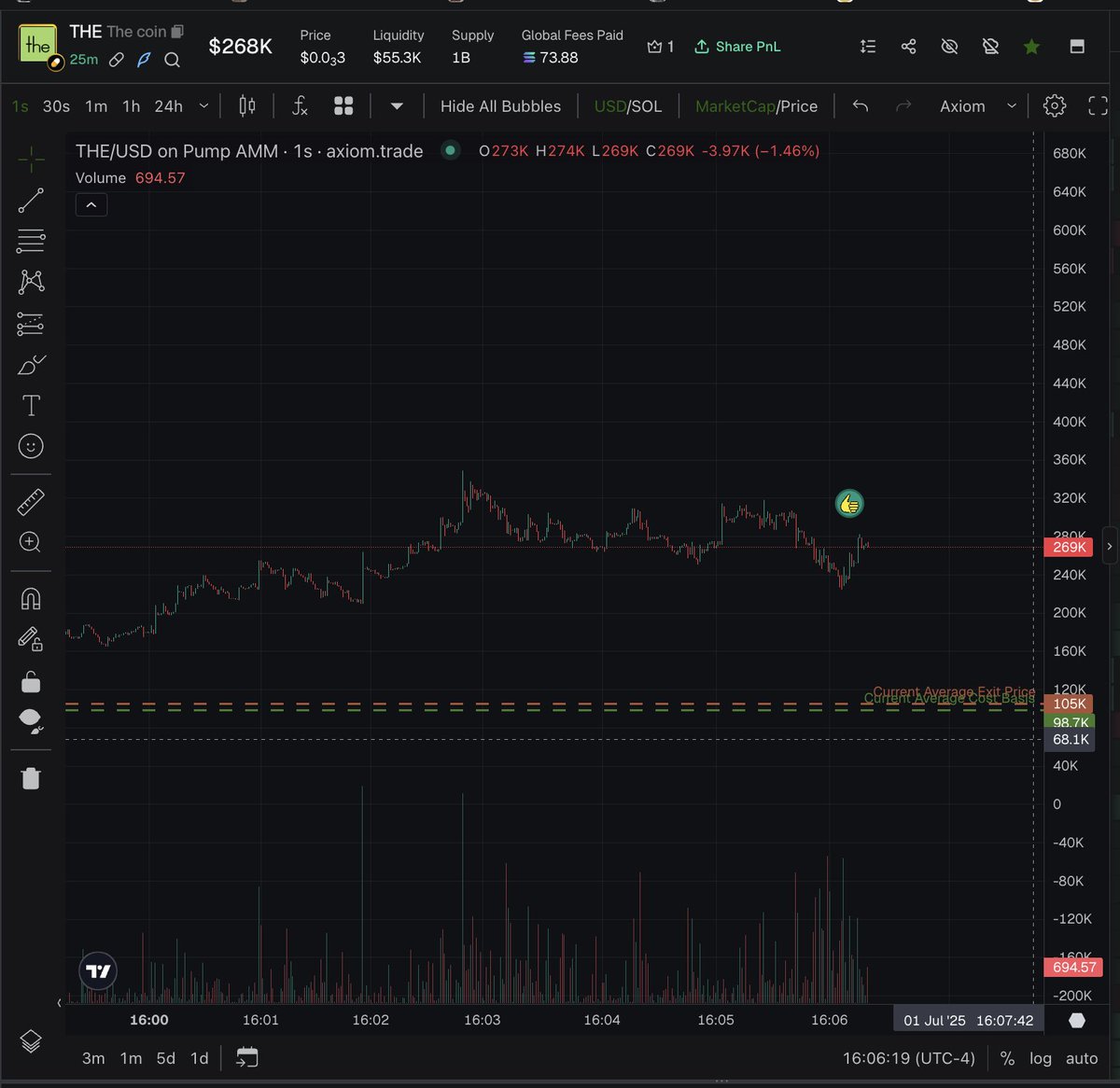
Task: Toggle lock all drawings
Action: 31,682
